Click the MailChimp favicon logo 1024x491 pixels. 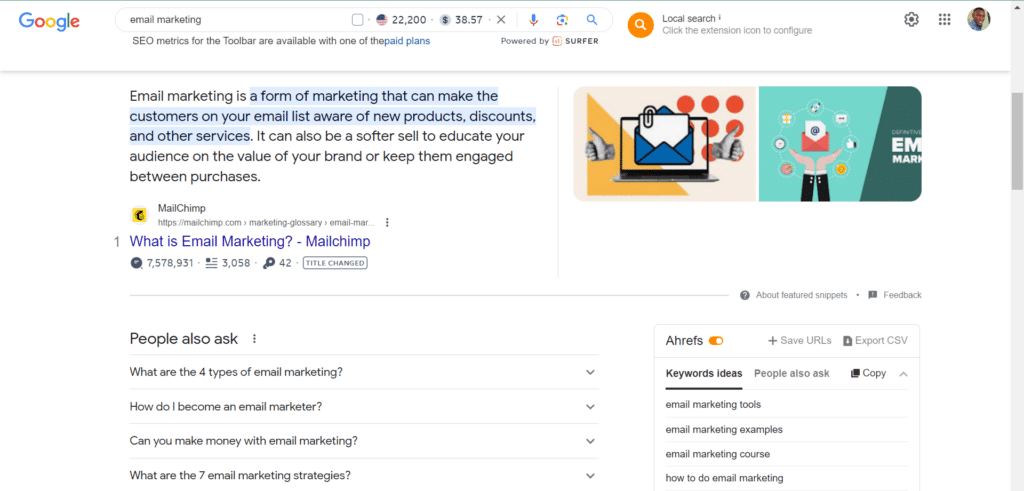point(139,215)
